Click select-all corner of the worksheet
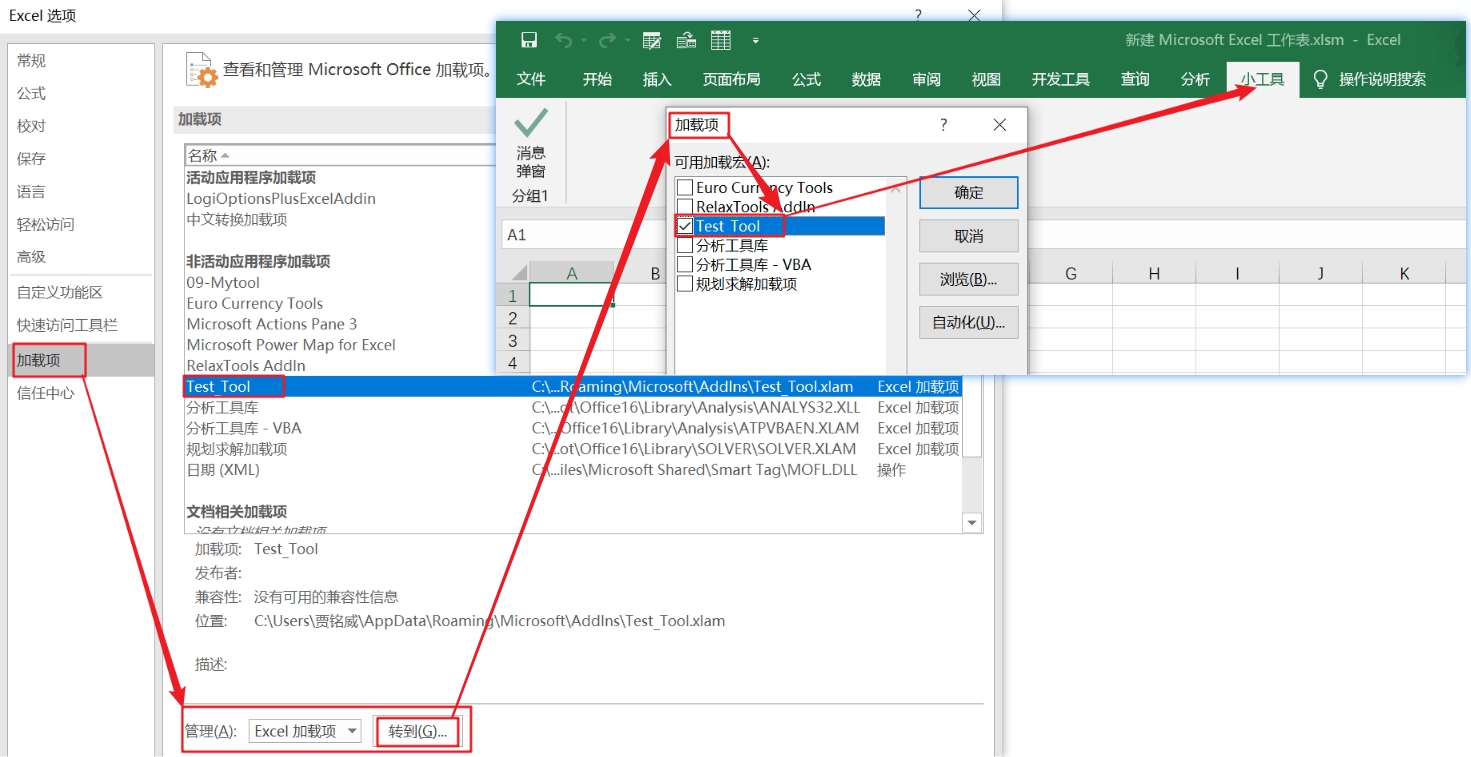 (515, 272)
